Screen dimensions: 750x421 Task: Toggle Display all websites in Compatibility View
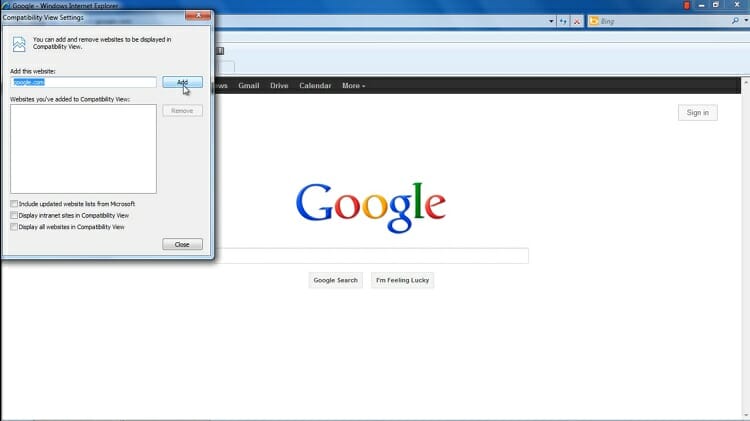tap(14, 227)
